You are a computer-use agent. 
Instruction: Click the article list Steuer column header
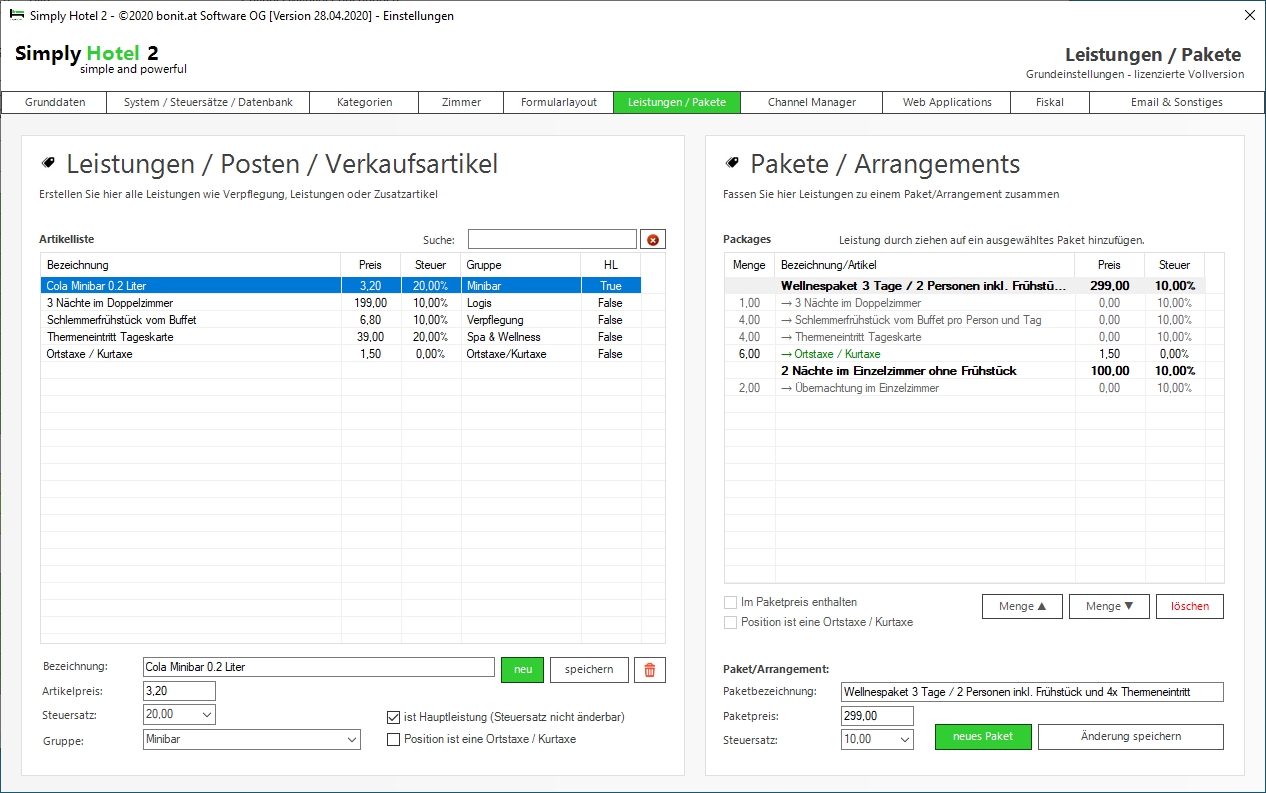431,265
